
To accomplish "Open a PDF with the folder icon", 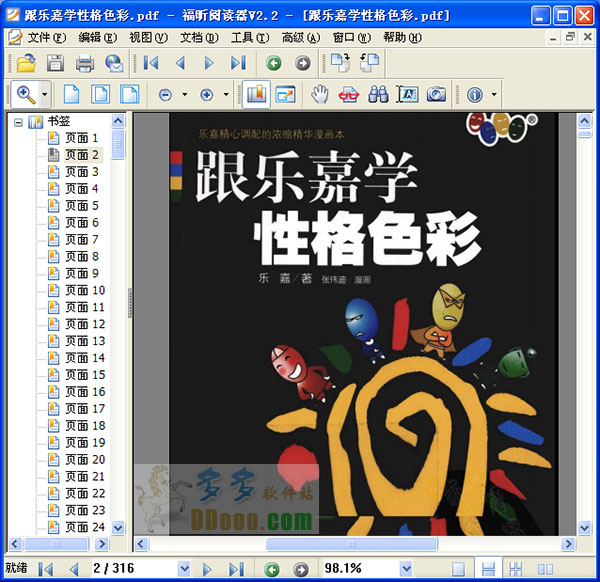I will 26,63.
